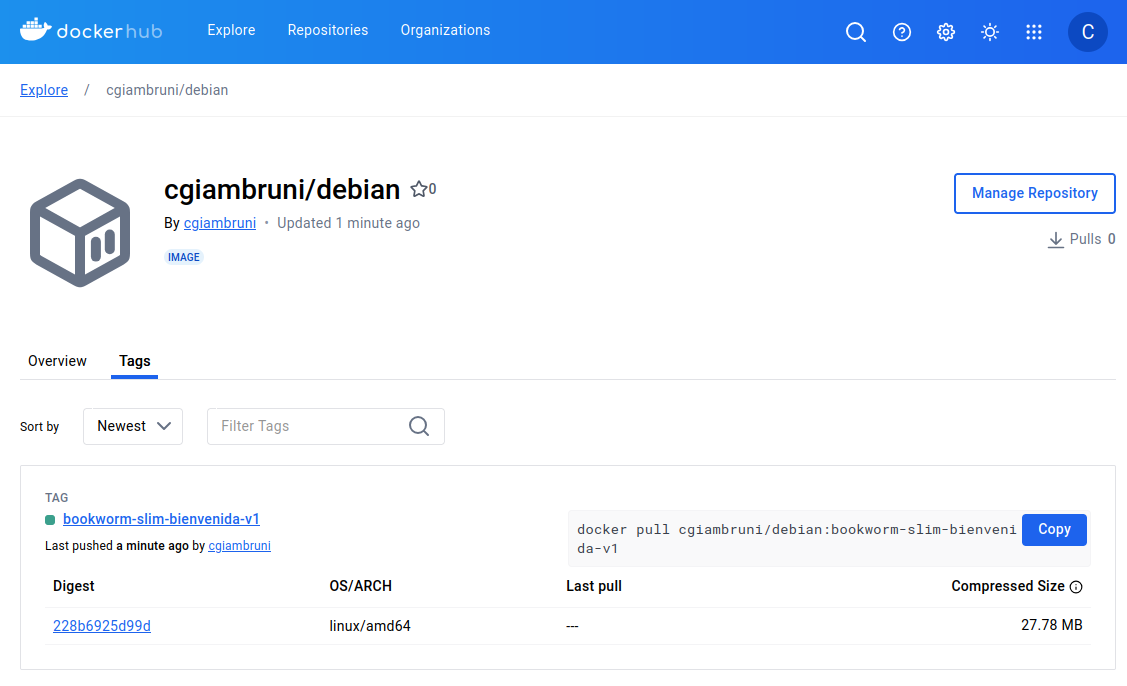Open Organizations in the top navigation
The height and width of the screenshot is (686, 1127).
click(x=445, y=30)
